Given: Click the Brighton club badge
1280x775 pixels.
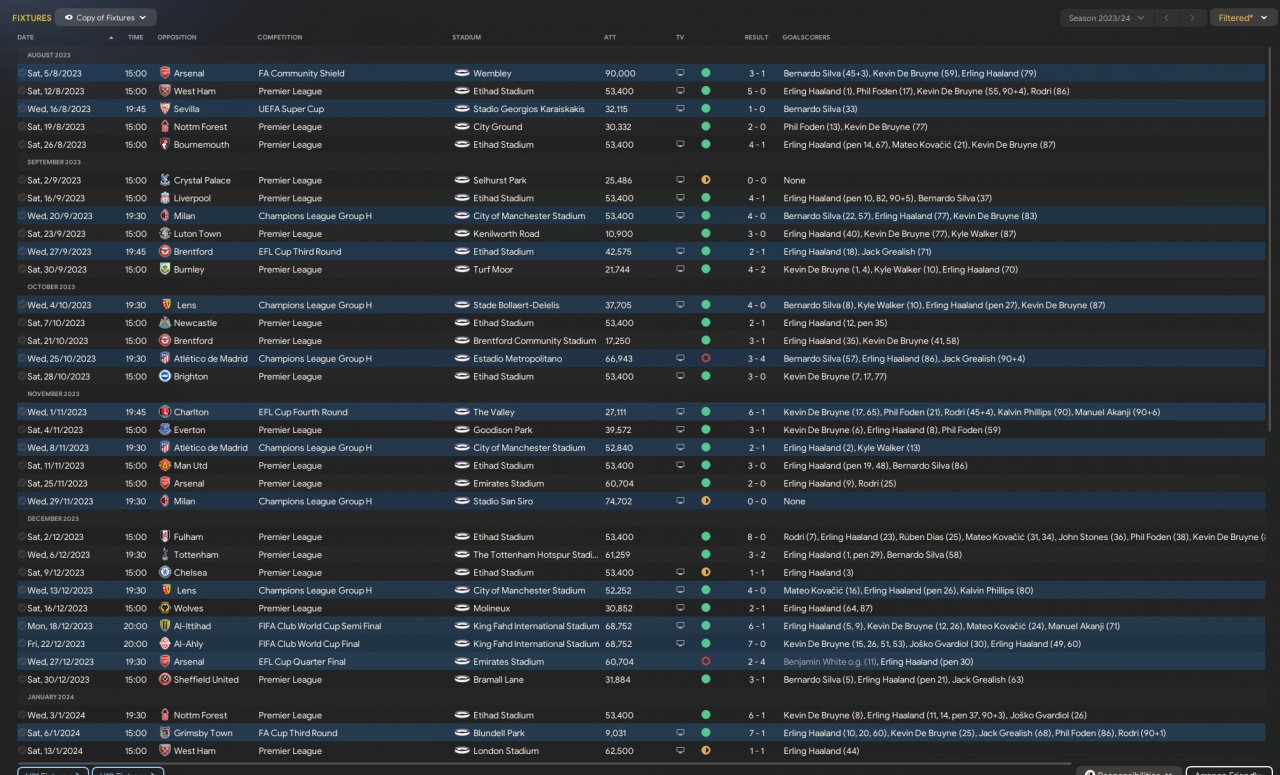Looking at the screenshot, I should [x=165, y=377].
